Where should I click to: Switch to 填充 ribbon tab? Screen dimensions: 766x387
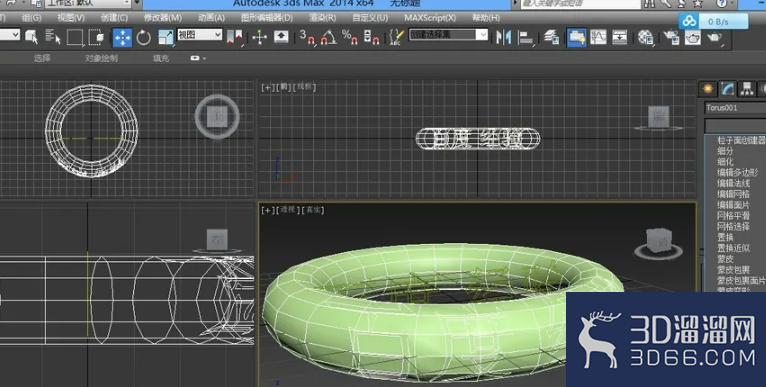coord(161,58)
